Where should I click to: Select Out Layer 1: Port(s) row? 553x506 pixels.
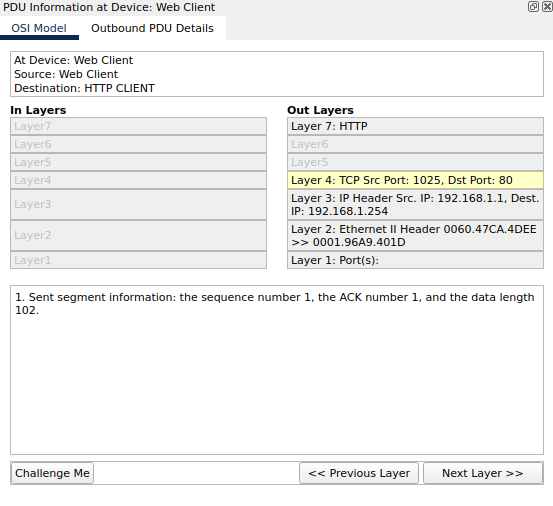(415, 260)
